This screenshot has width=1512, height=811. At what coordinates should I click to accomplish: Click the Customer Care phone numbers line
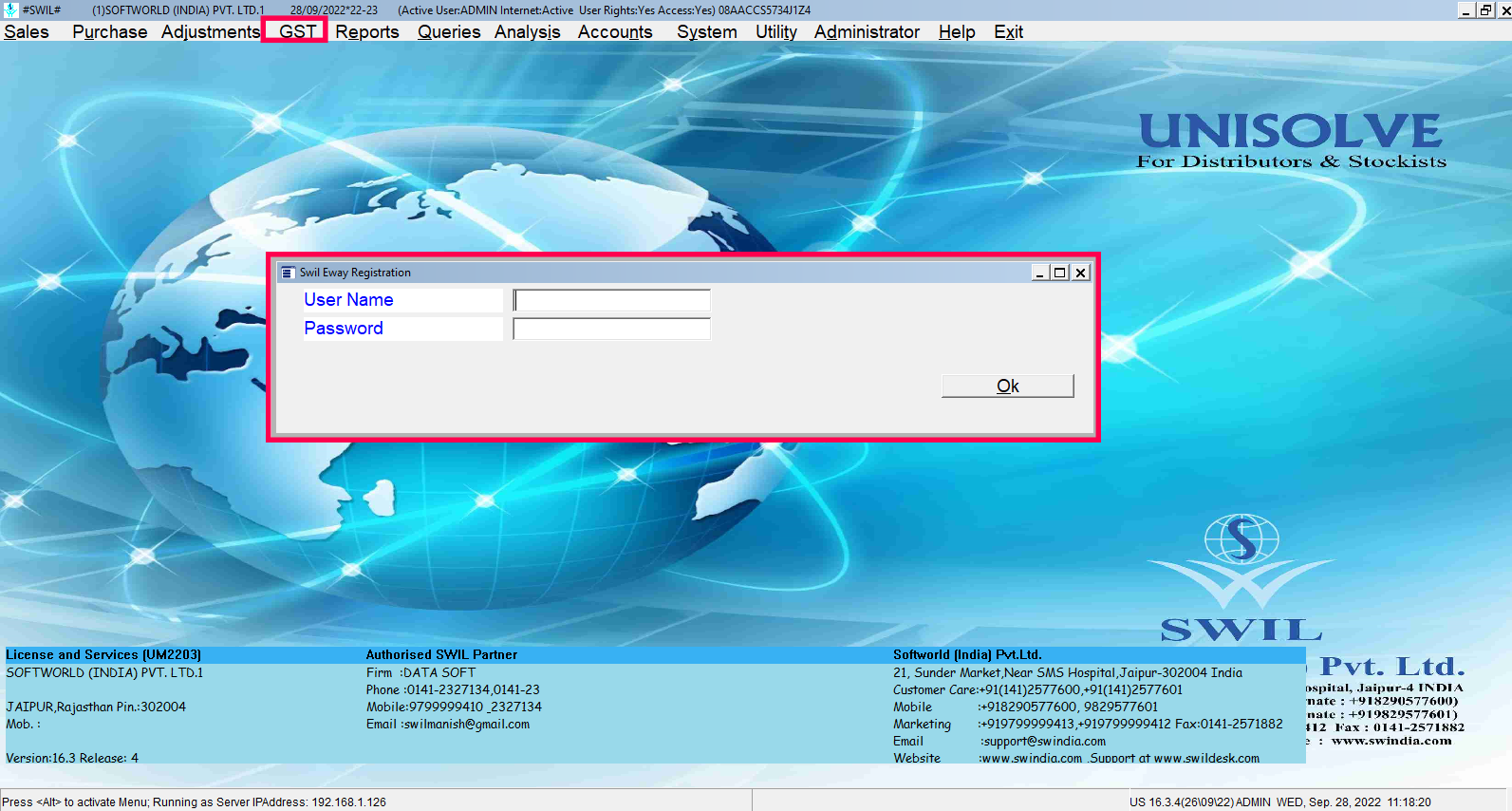click(1037, 690)
